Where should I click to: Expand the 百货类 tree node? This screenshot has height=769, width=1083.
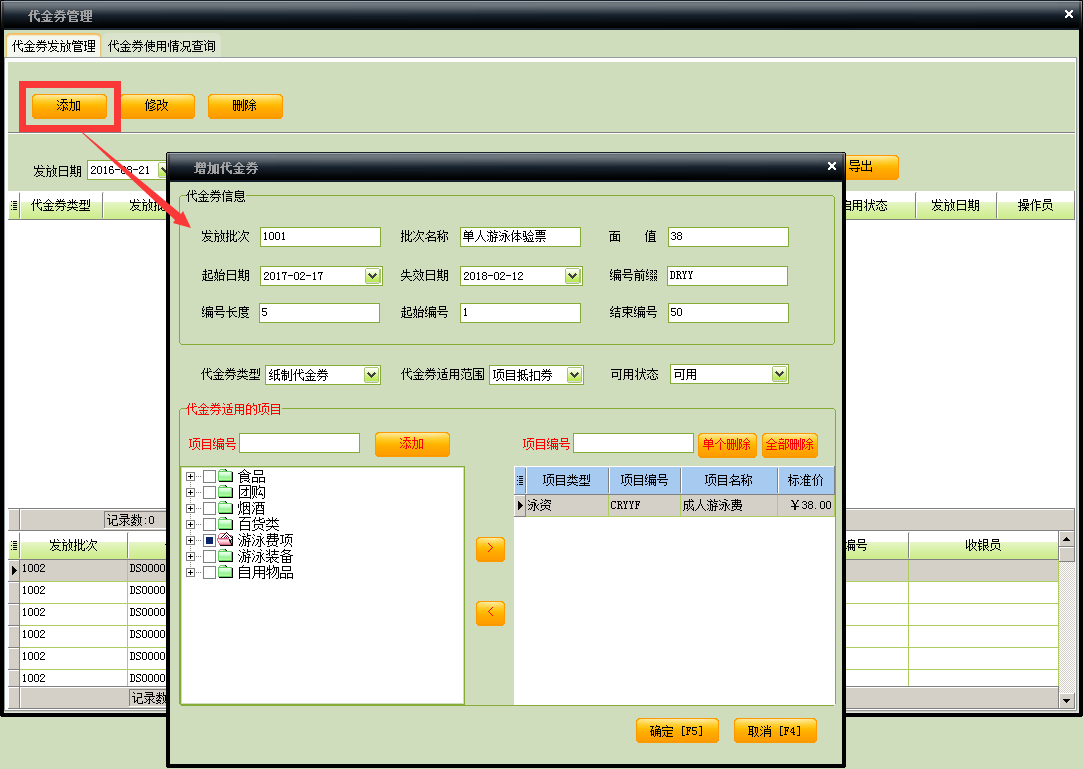[x=191, y=524]
